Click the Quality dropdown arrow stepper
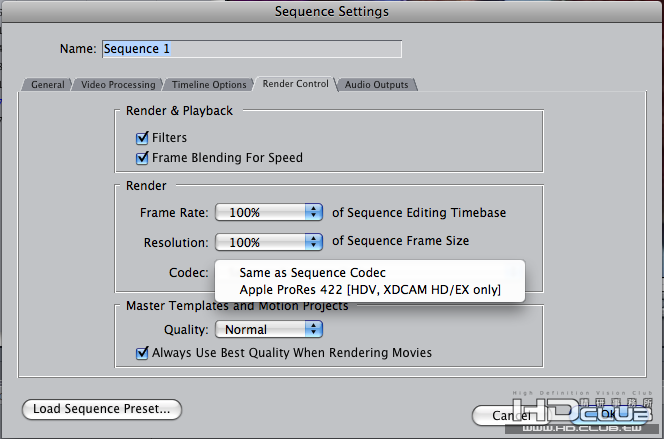This screenshot has width=664, height=439. click(x=313, y=329)
